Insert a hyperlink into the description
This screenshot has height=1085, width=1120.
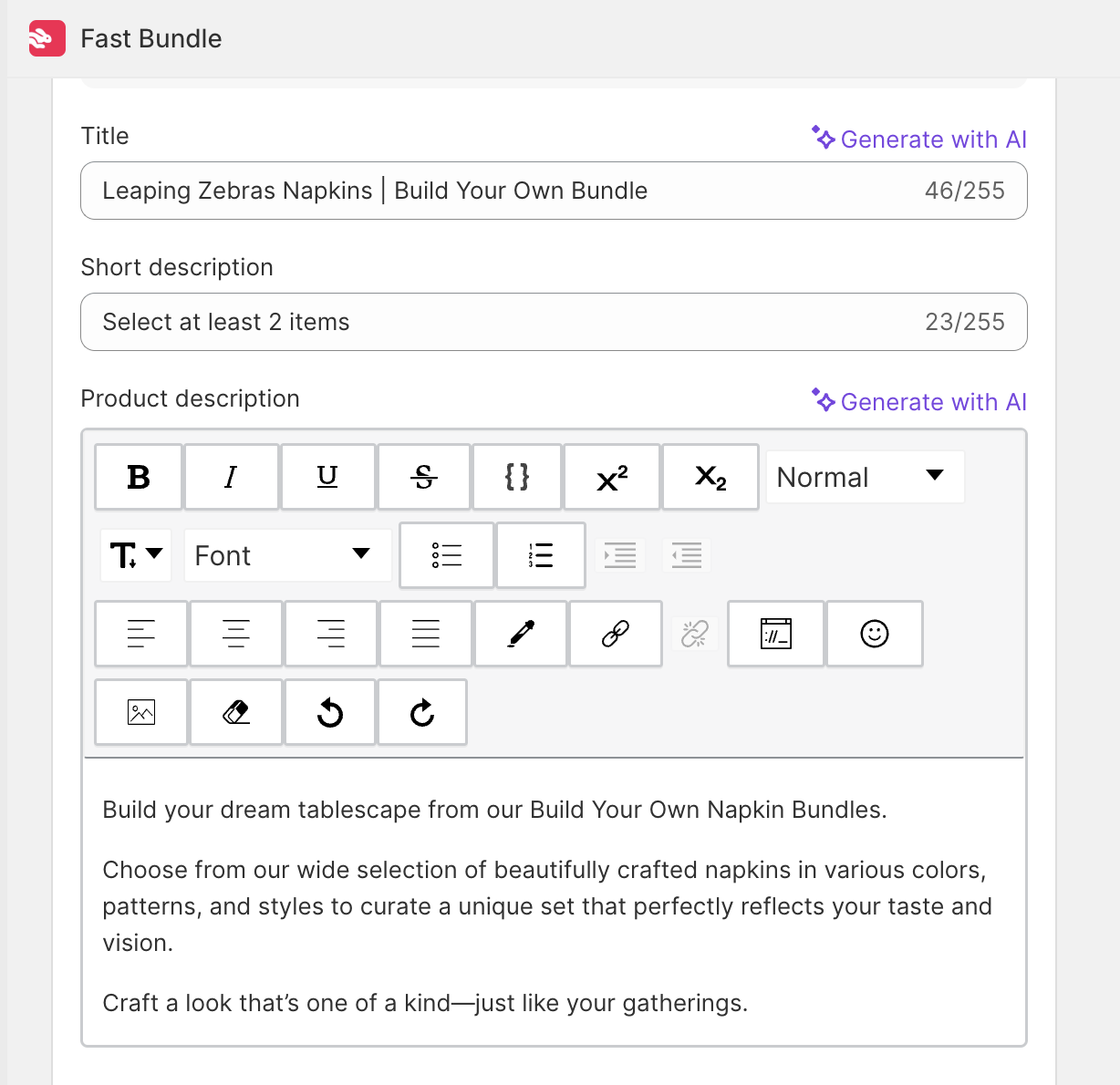pos(616,634)
